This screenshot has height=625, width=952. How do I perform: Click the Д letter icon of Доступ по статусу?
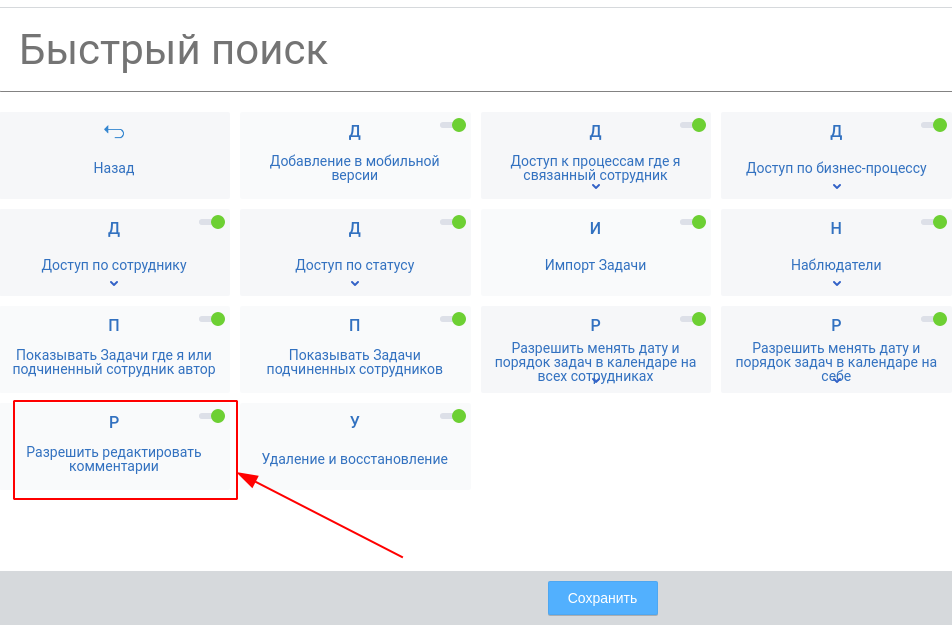(x=355, y=229)
